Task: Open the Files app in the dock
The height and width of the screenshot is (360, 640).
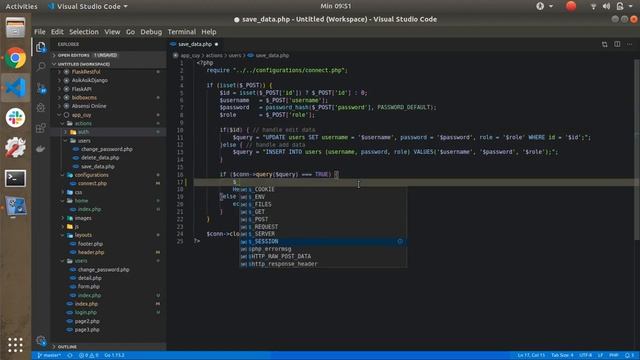Action: click(16, 29)
